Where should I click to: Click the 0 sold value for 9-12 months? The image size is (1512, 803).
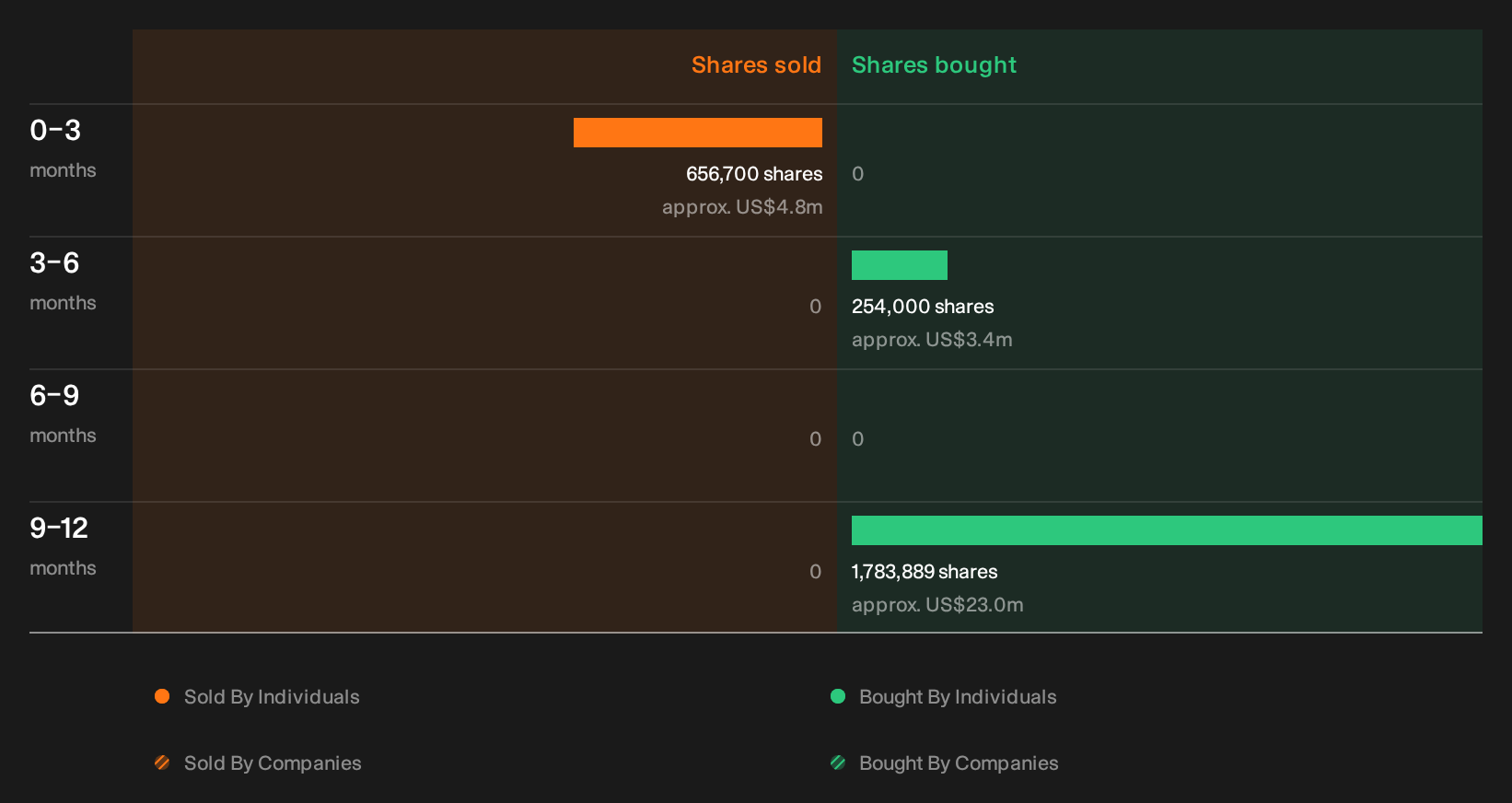(x=815, y=572)
